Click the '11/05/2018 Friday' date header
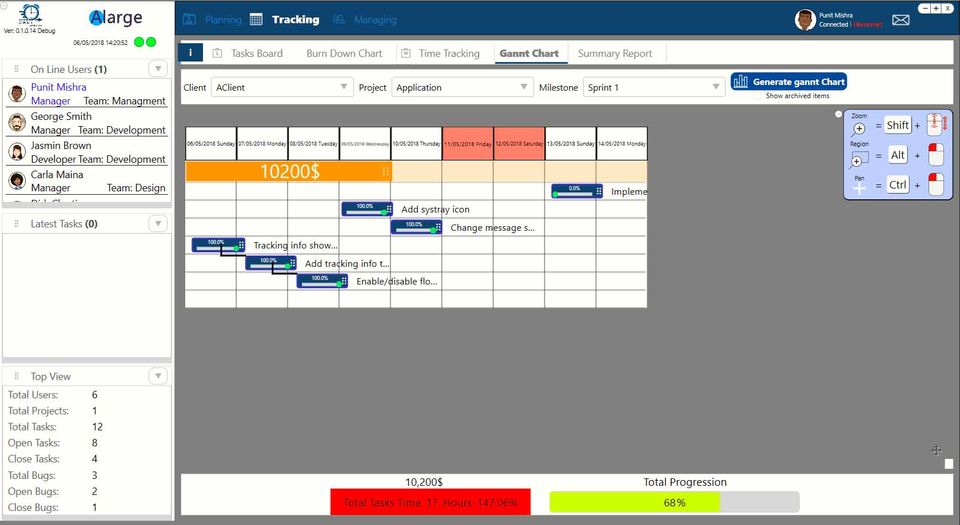This screenshot has height=525, width=960. (x=468, y=144)
